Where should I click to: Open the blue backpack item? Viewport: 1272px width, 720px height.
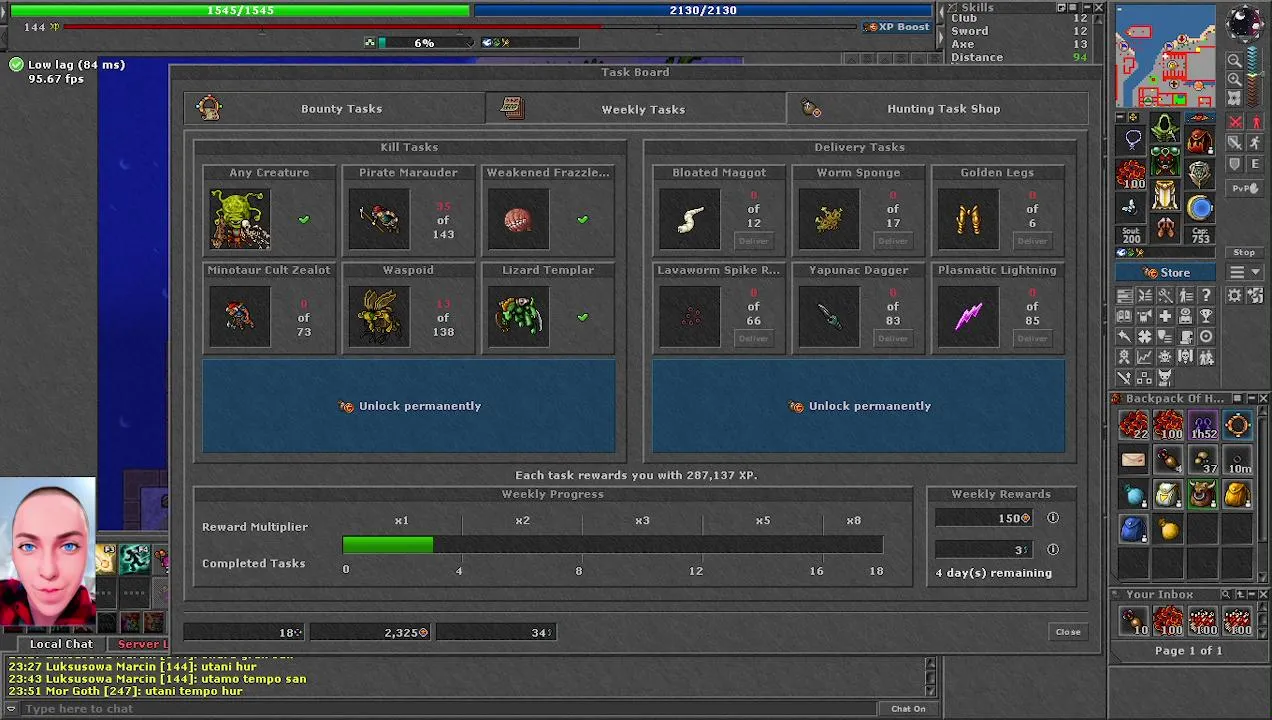pos(1133,529)
